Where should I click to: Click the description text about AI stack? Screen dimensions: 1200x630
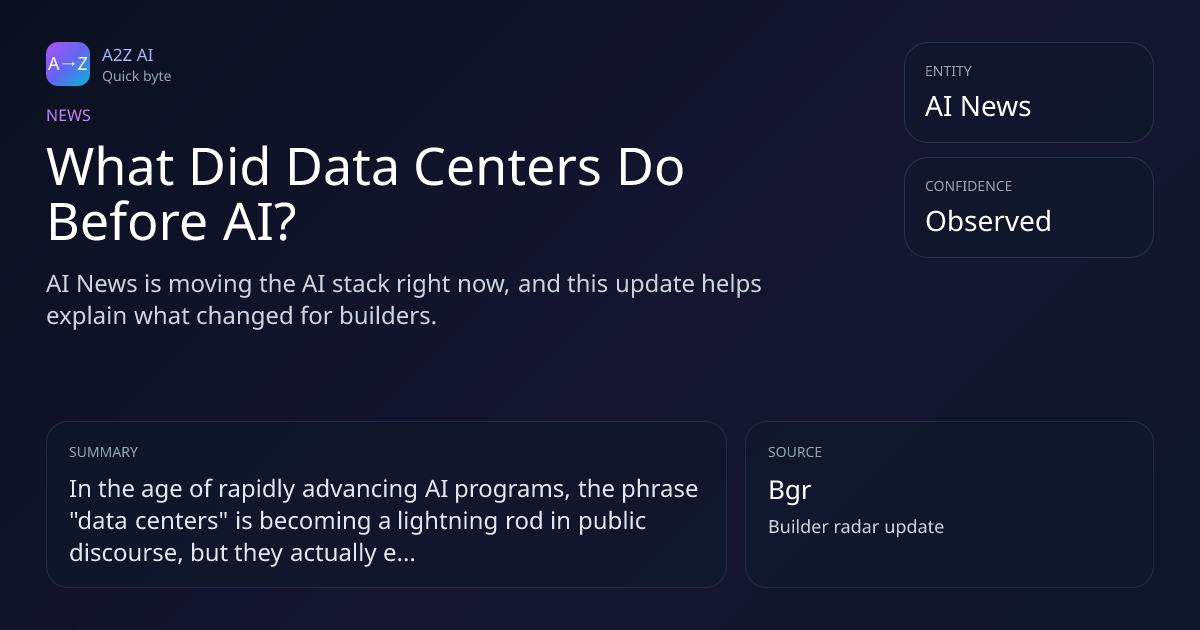pyautogui.click(x=404, y=299)
